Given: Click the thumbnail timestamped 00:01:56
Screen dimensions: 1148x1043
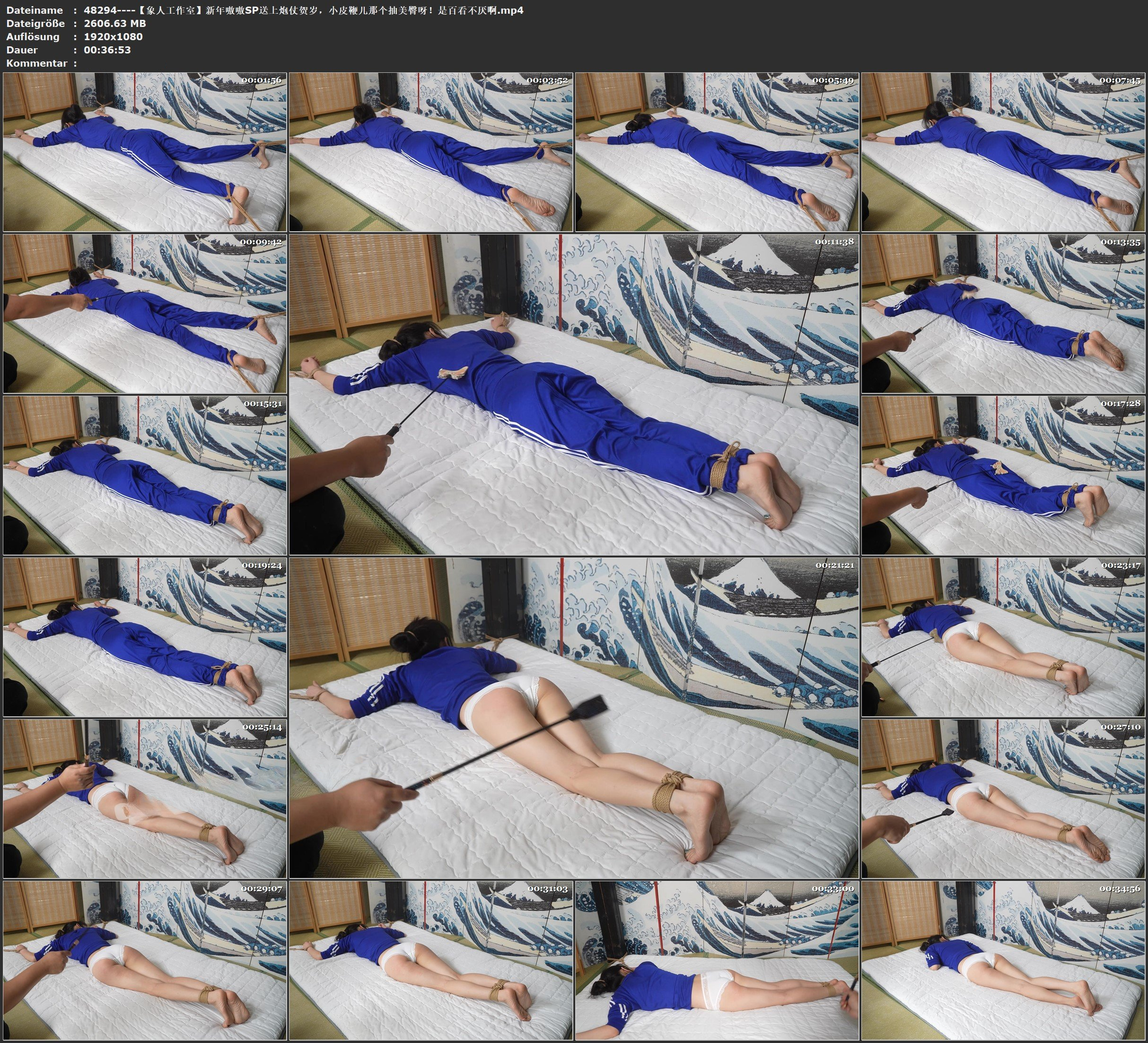Looking at the screenshot, I should tap(145, 152).
